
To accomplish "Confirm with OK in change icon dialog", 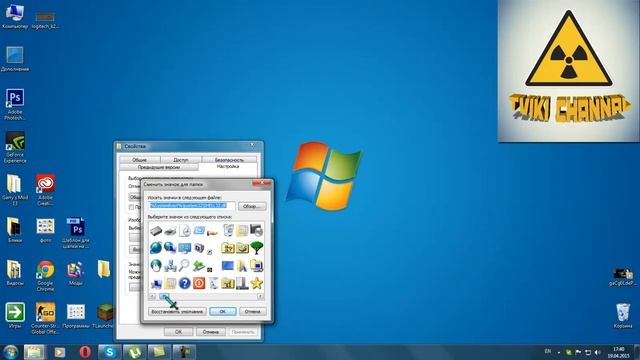I will coord(222,311).
